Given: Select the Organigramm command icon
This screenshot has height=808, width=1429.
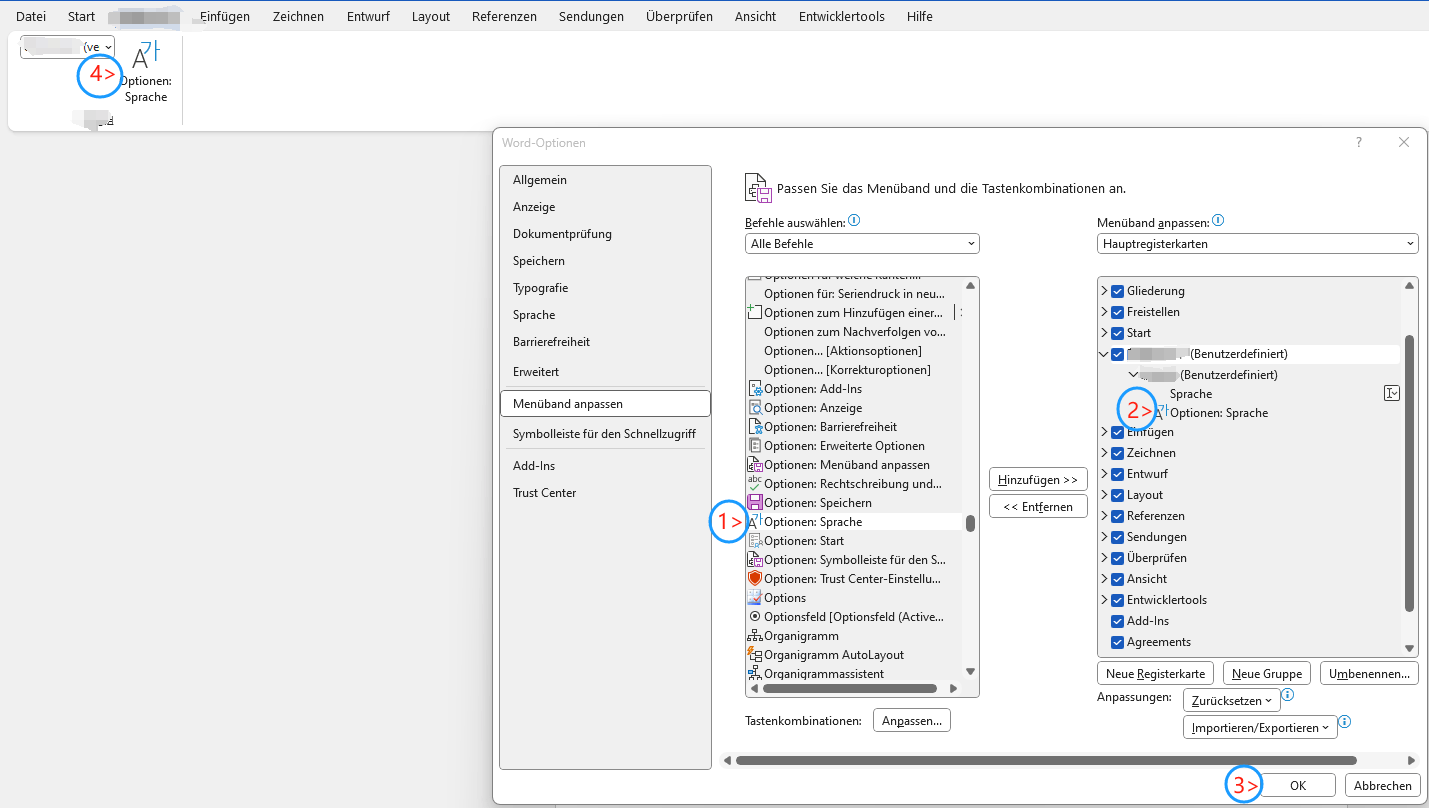Looking at the screenshot, I should point(755,636).
